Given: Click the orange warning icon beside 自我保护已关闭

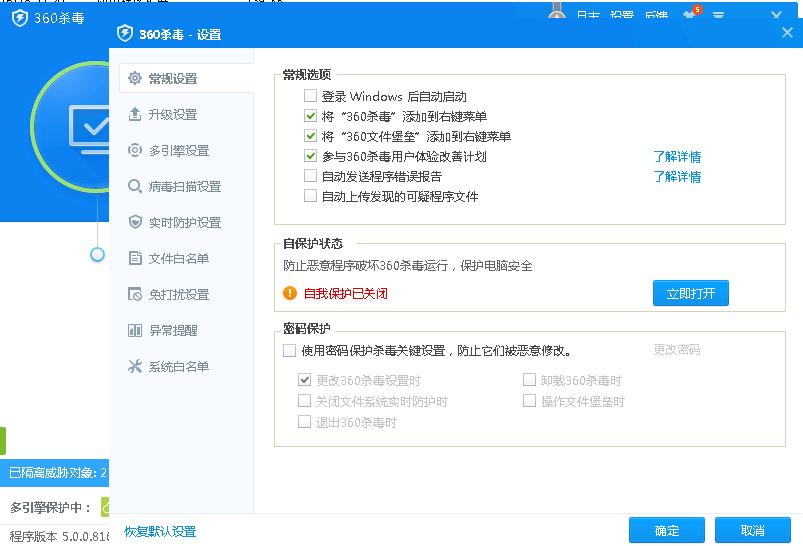Looking at the screenshot, I should coord(290,293).
